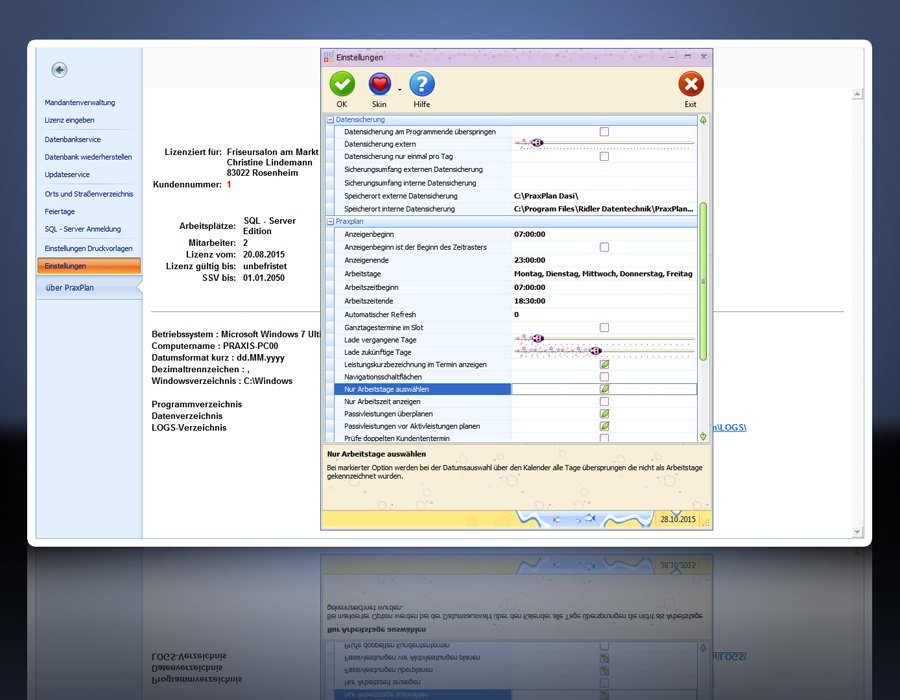Toggle Anzeigenbeginn ist der Beginn des Zeitrasters
Viewport: 900px width, 700px height.
pos(604,247)
